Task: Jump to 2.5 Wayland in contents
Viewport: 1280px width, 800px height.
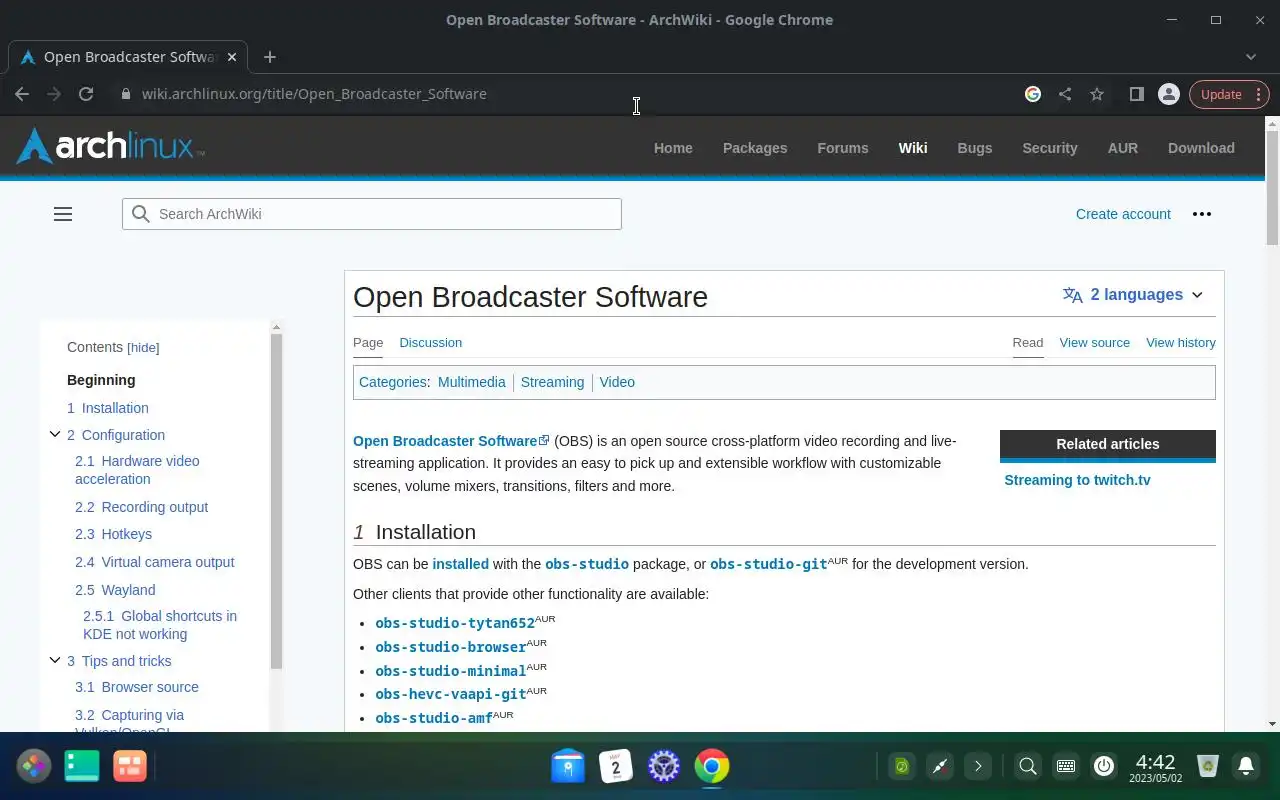Action: (115, 590)
